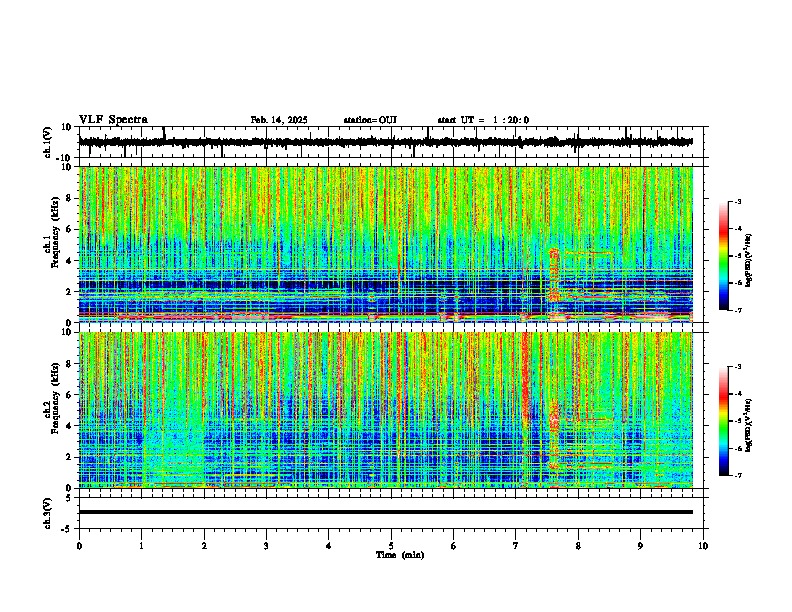Click the "5" tick label on ch.3(V) axis

tap(69, 498)
